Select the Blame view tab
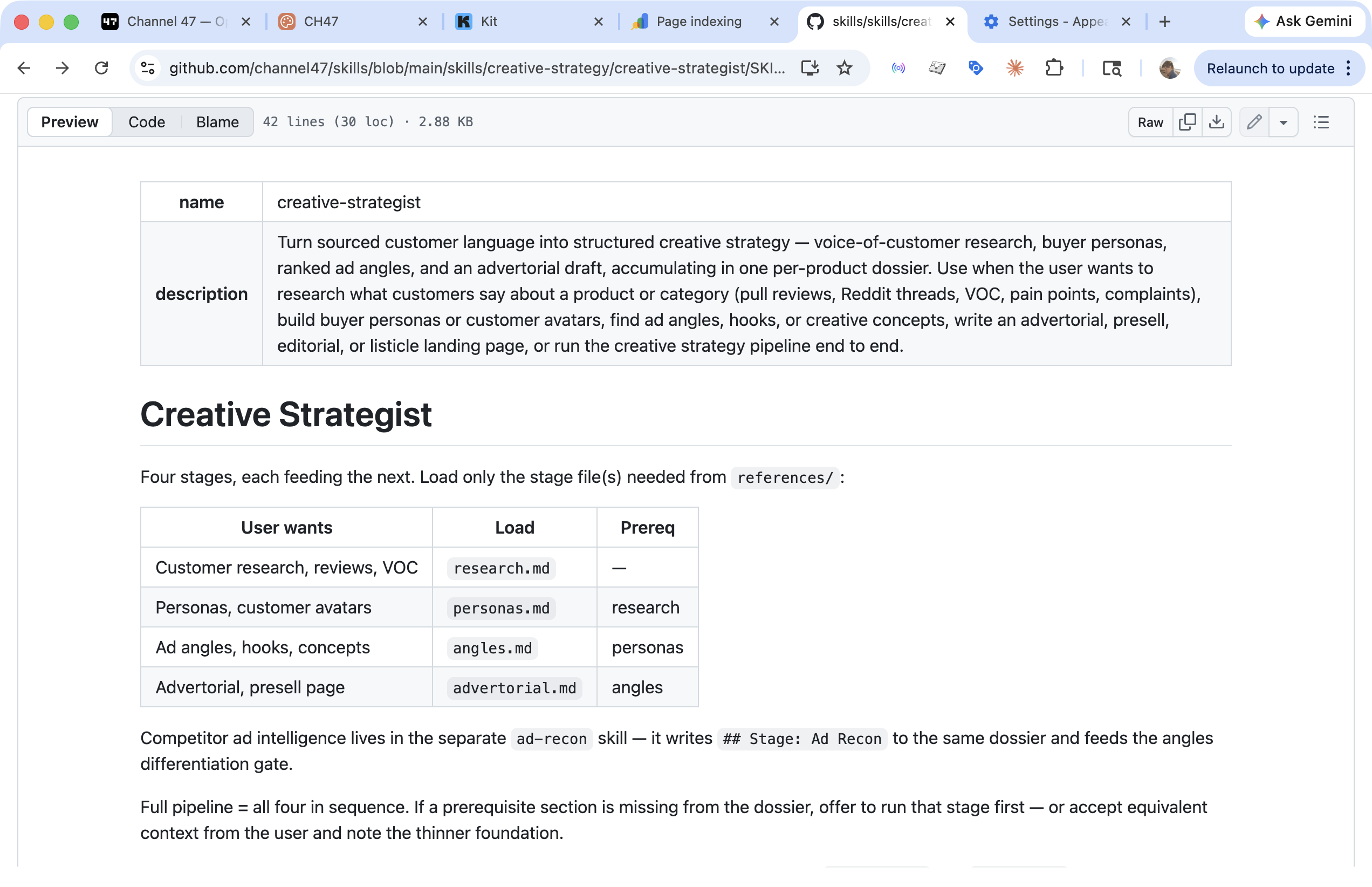The height and width of the screenshot is (887, 1372). coord(217,121)
